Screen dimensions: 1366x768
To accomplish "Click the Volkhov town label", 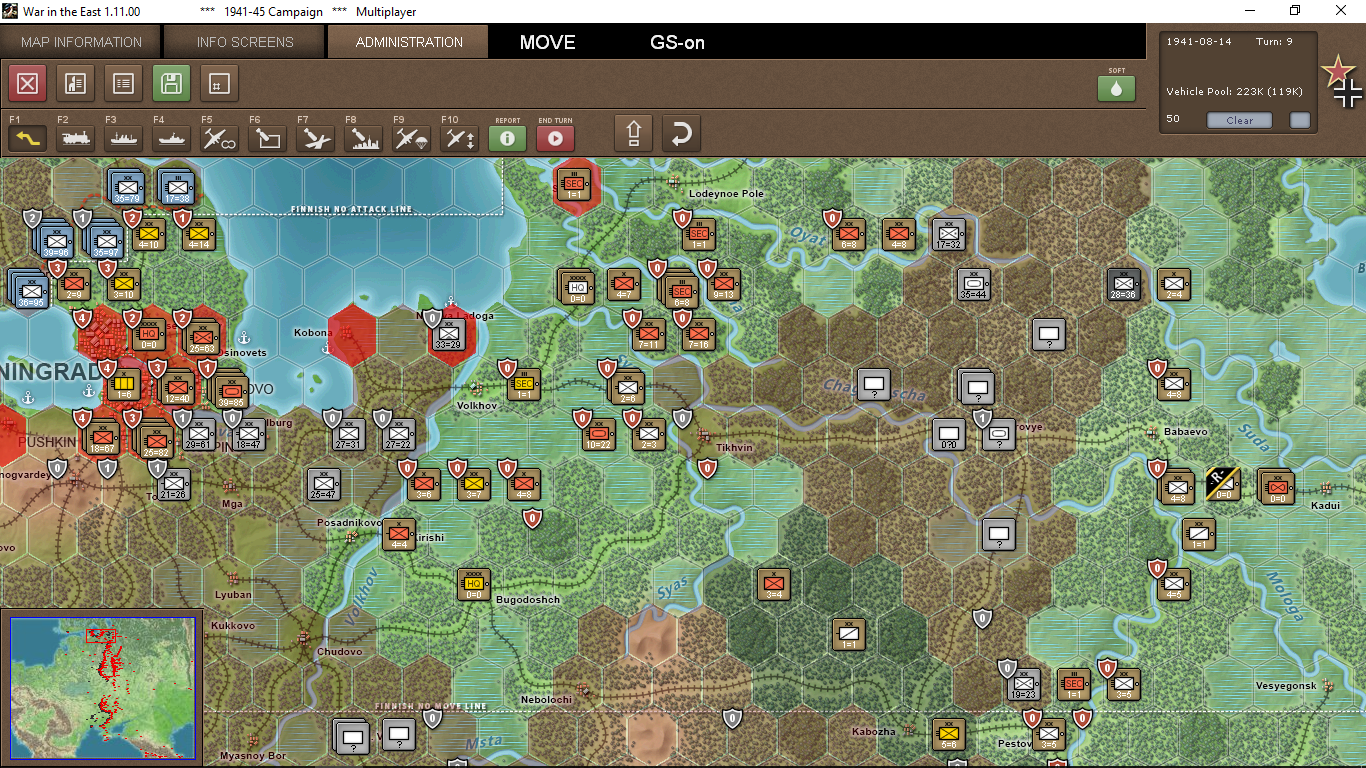I will tap(477, 406).
